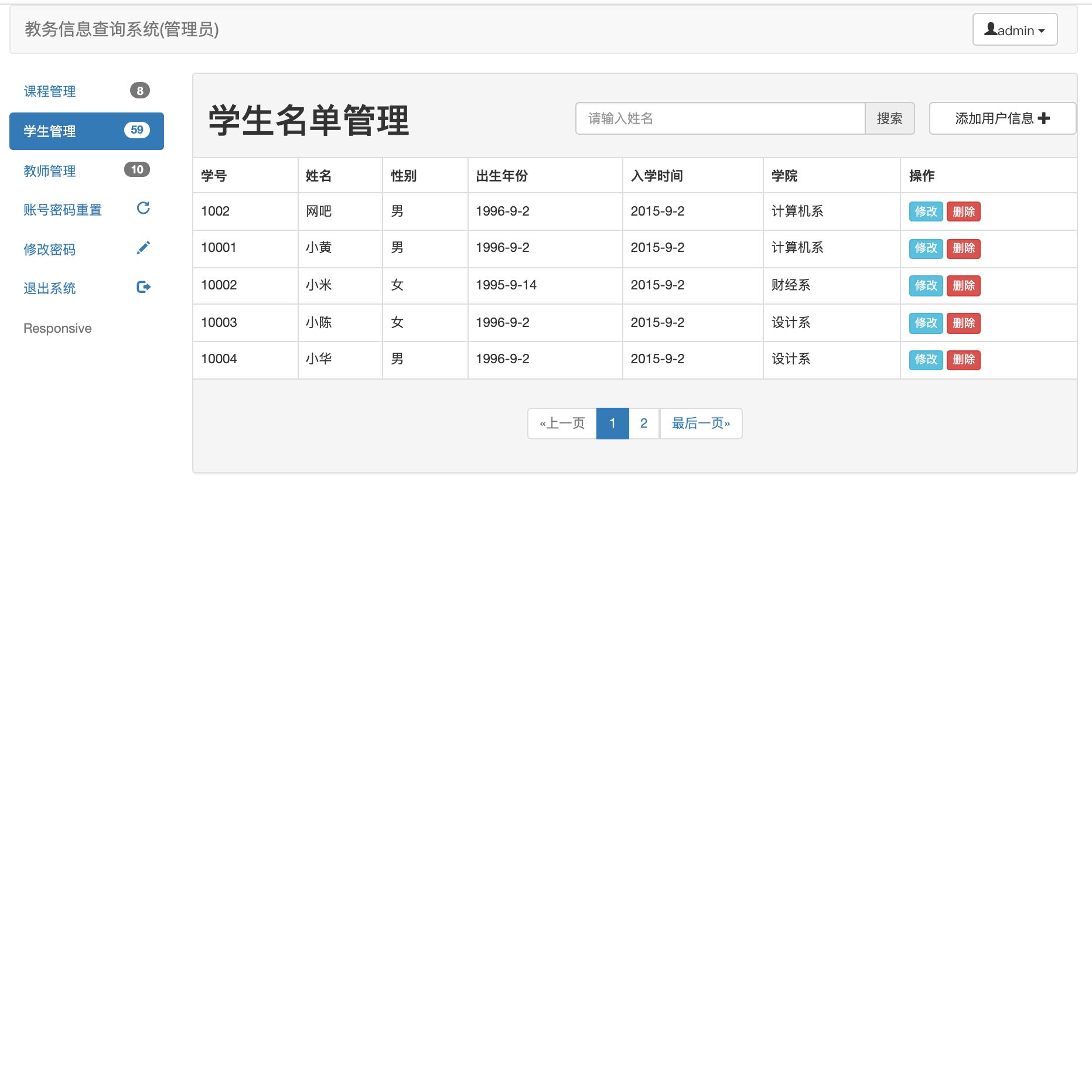The height and width of the screenshot is (1092, 1092).
Task: Edit student 10003 小陈
Action: point(926,323)
